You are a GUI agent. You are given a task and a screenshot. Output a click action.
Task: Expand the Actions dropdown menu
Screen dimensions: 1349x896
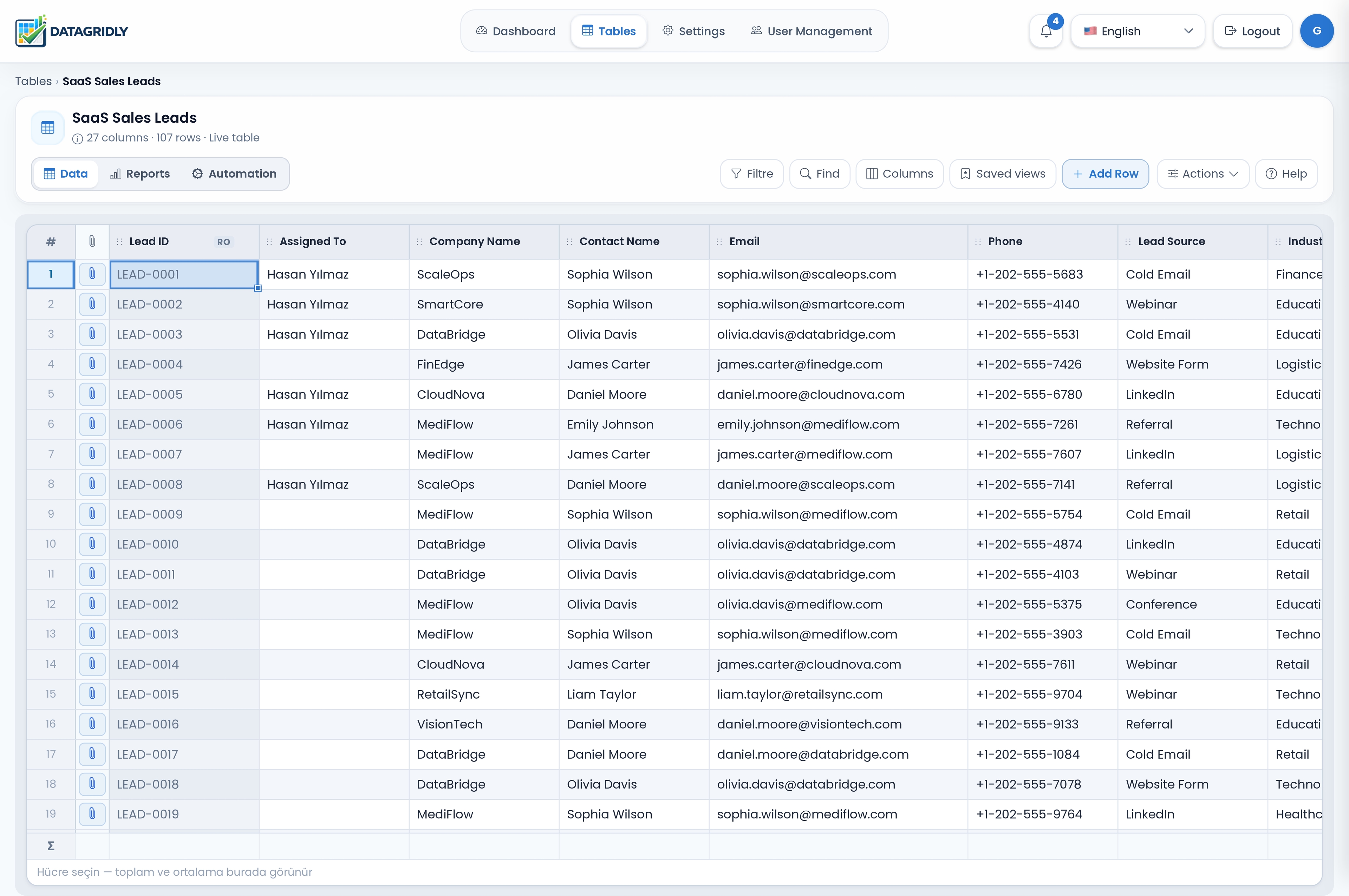coord(1203,174)
